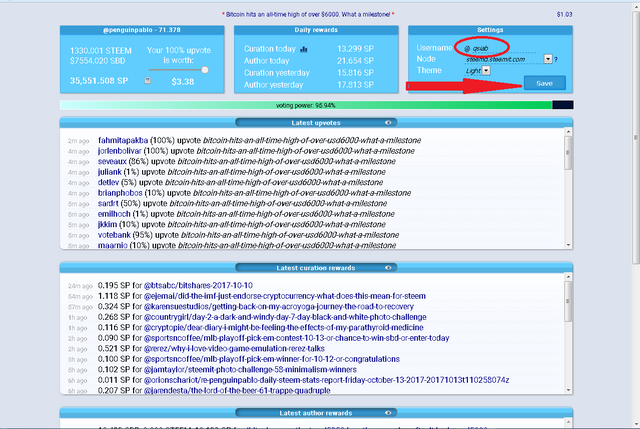The width and height of the screenshot is (640, 429).
Task: Open the @cryptopie dear-diary post link
Action: click(x=284, y=328)
